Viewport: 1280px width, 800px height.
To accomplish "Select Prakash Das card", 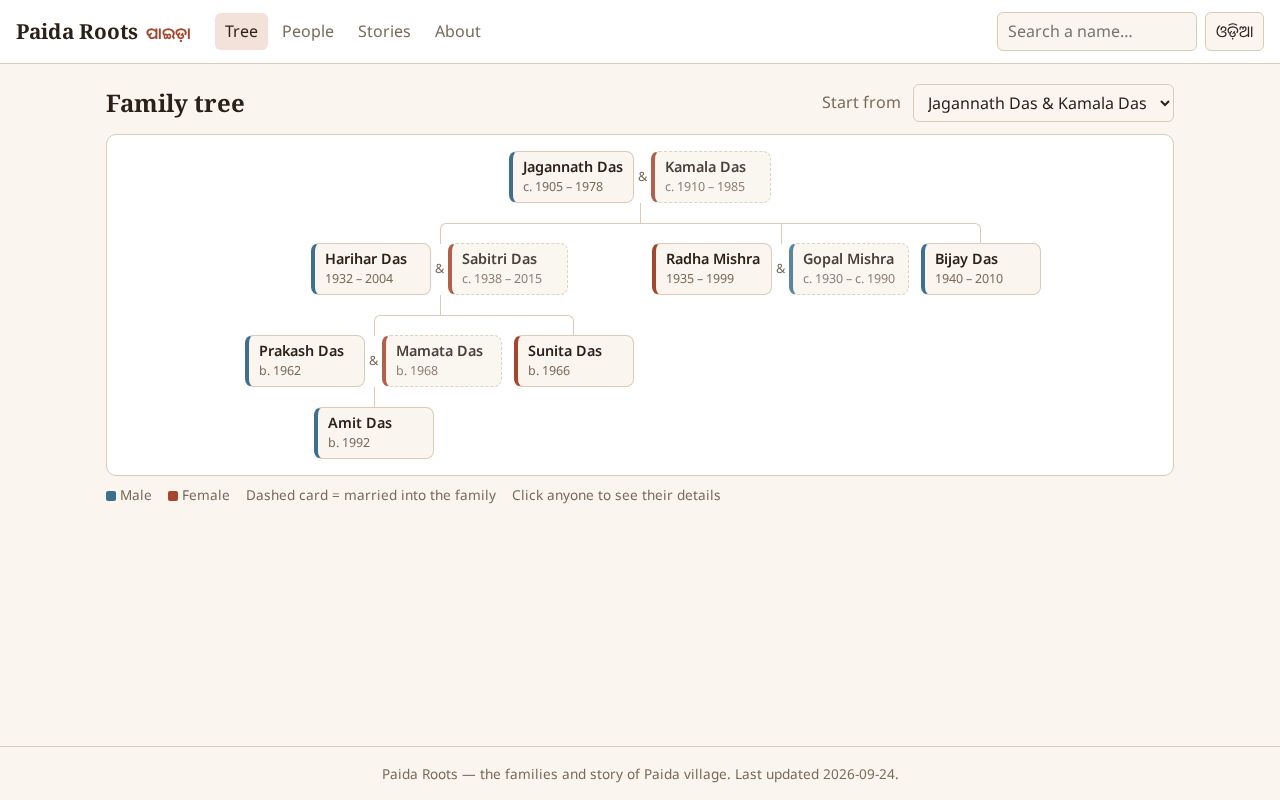I will click(x=305, y=361).
